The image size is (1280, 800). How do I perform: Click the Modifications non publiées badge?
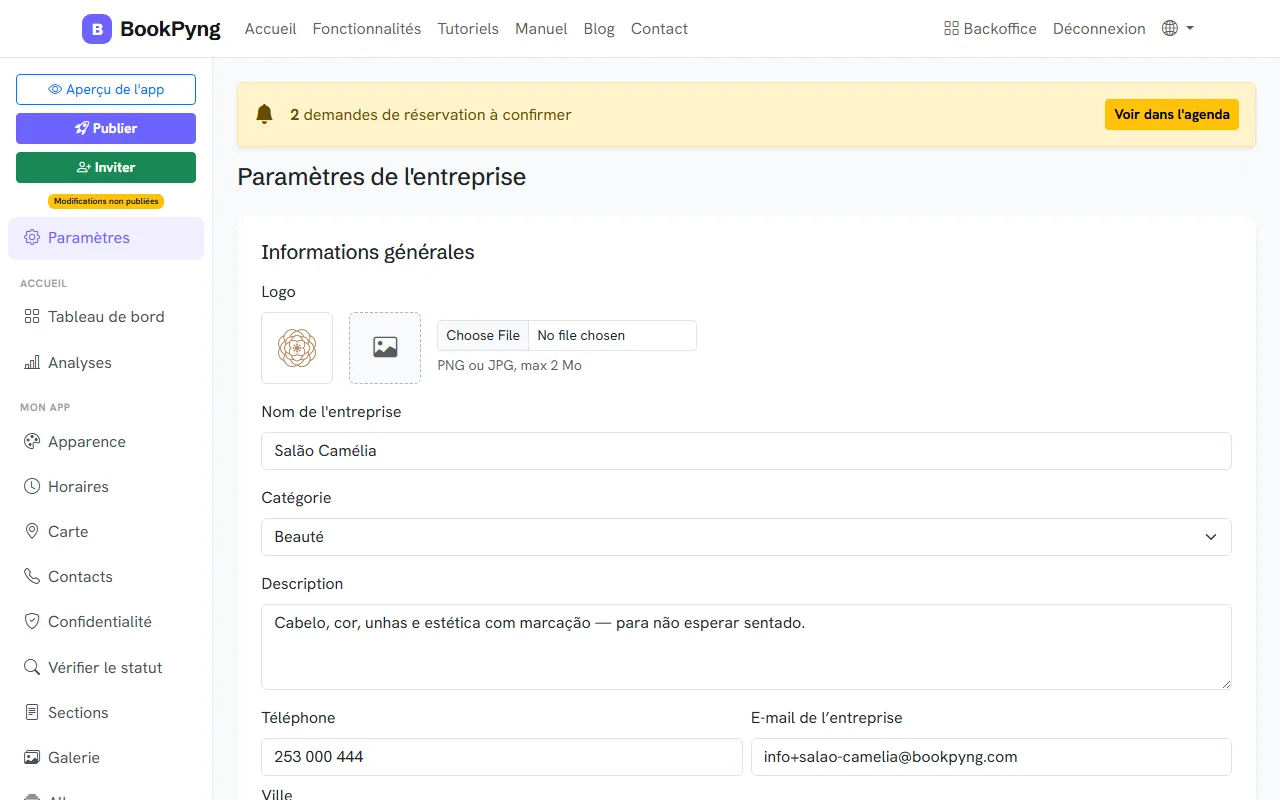(x=106, y=201)
